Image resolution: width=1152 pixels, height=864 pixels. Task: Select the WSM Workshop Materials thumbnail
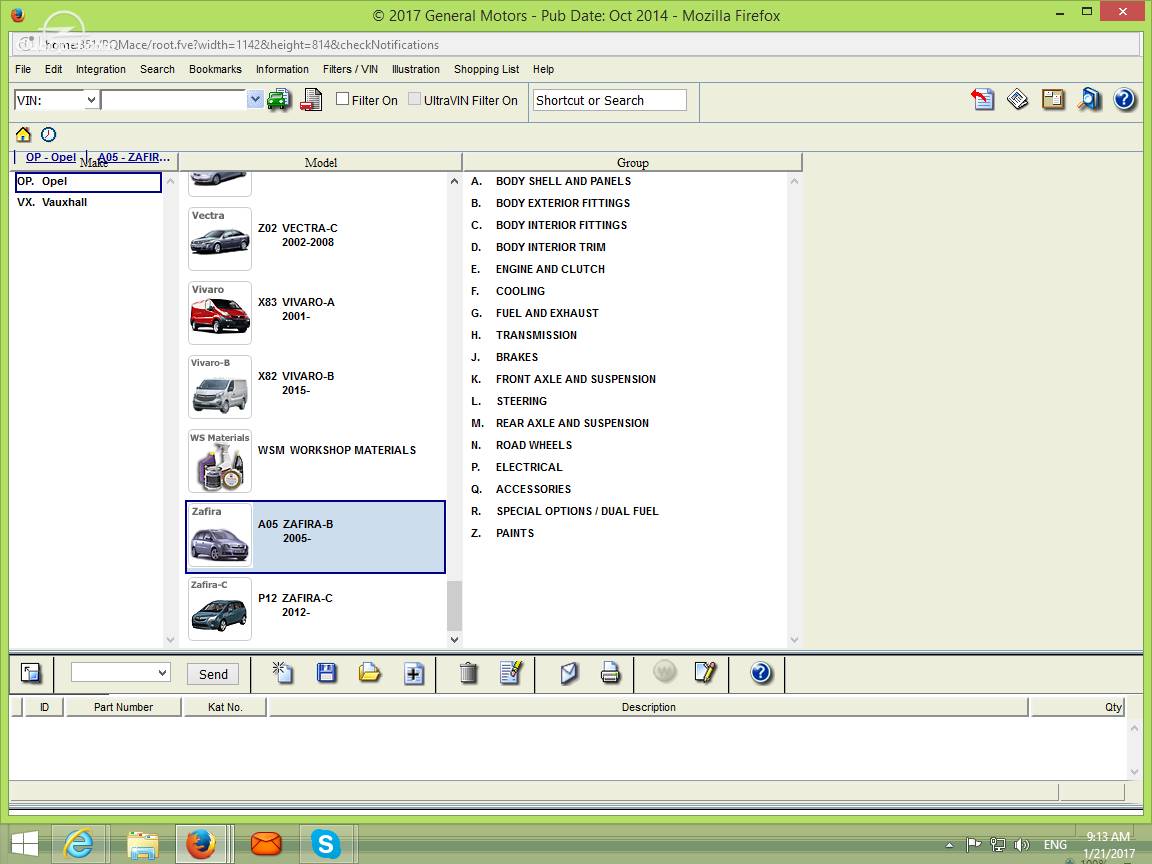tap(220, 461)
